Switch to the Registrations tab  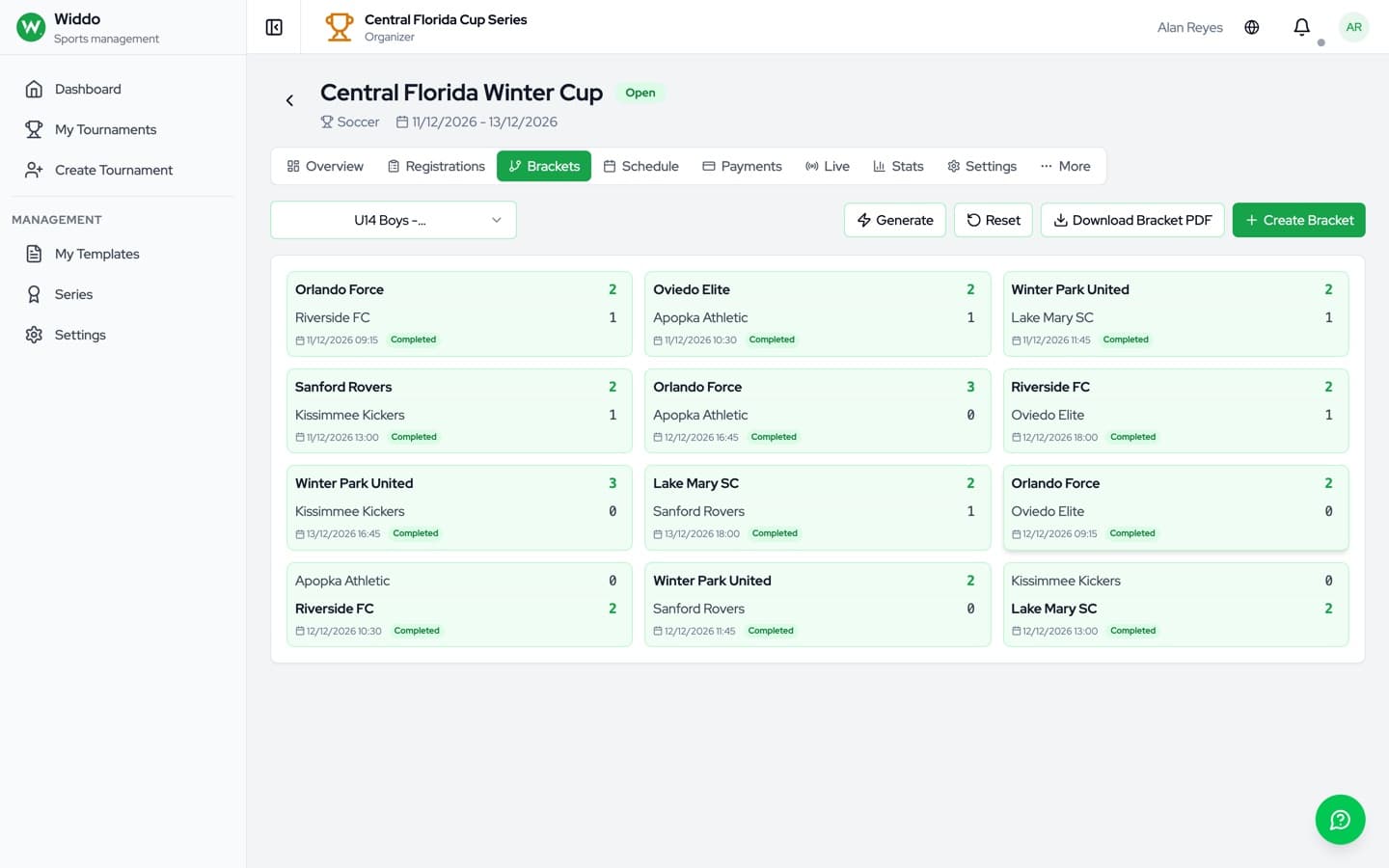point(436,166)
